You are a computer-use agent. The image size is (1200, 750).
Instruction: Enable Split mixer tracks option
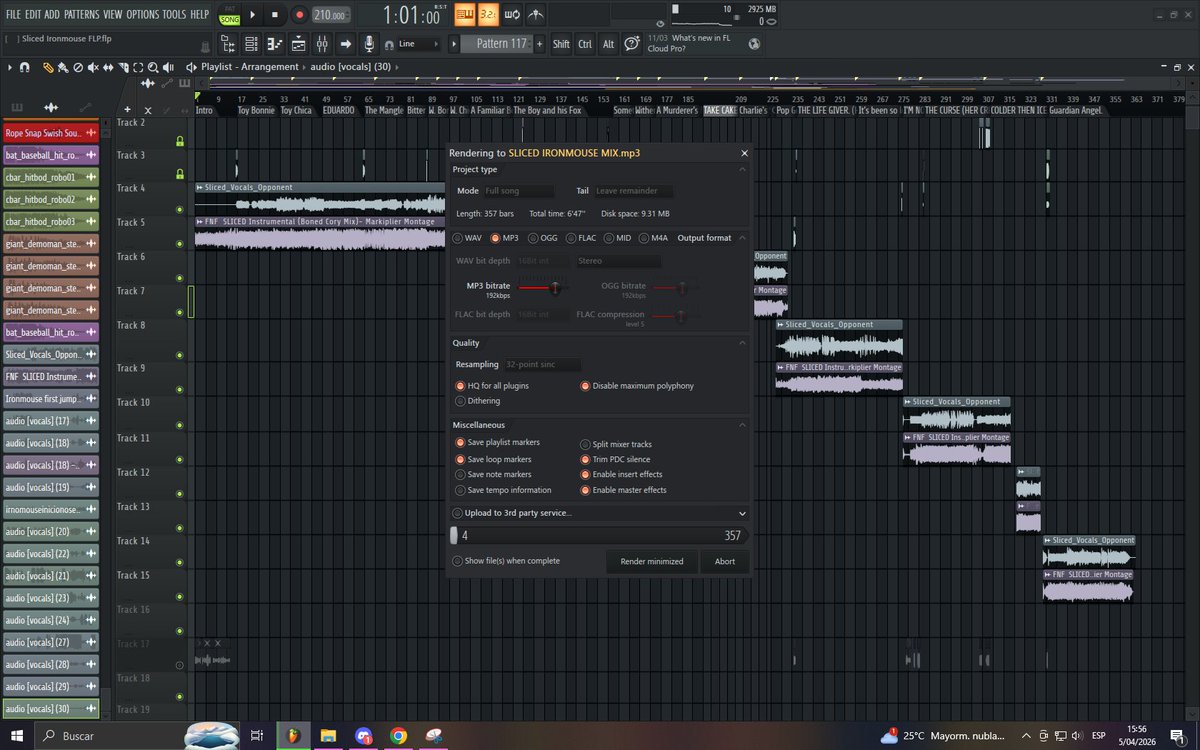[x=616, y=443]
